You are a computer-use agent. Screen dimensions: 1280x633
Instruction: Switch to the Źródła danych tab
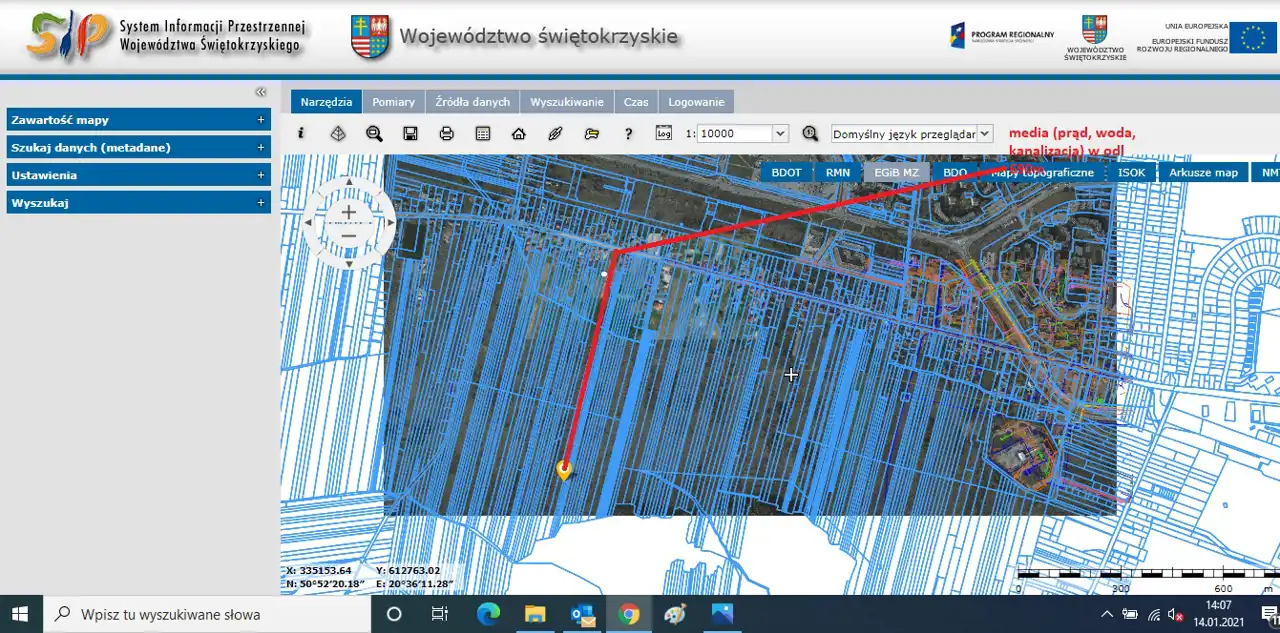point(472,102)
